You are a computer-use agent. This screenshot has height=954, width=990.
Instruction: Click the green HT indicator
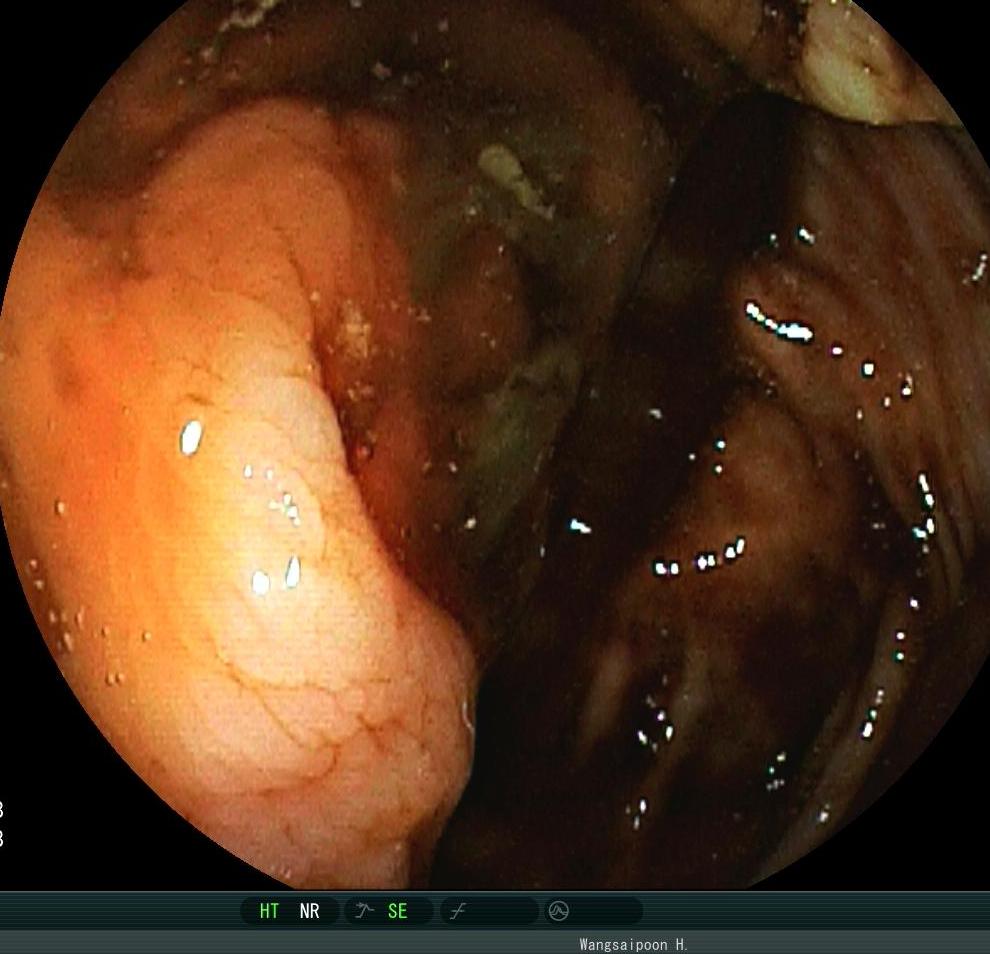tap(269, 910)
